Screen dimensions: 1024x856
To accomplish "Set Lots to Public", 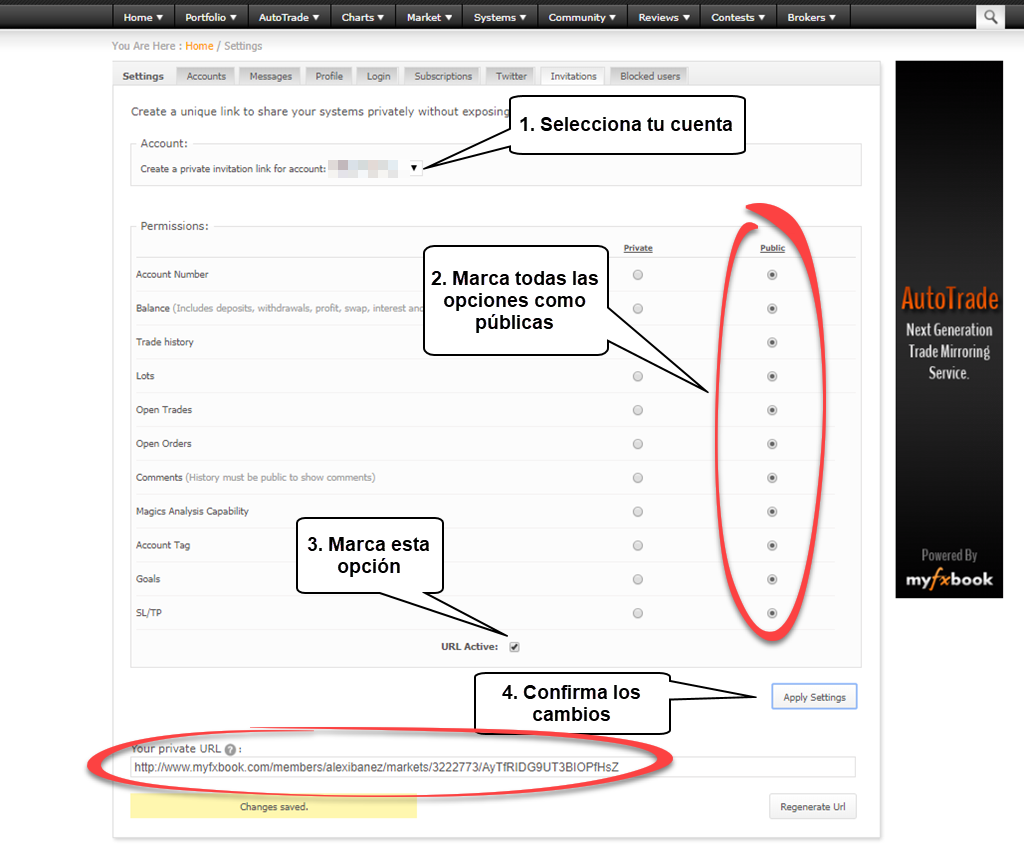I will click(772, 377).
